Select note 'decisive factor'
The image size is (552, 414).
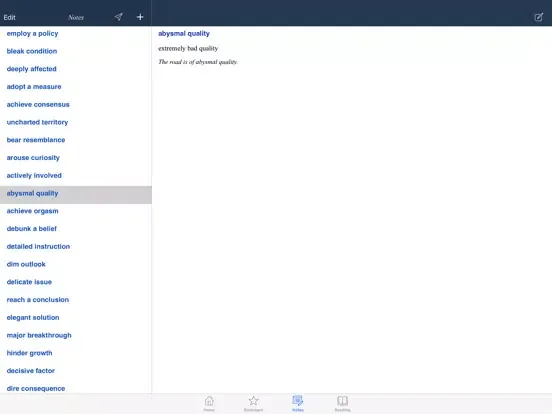[x=76, y=371]
